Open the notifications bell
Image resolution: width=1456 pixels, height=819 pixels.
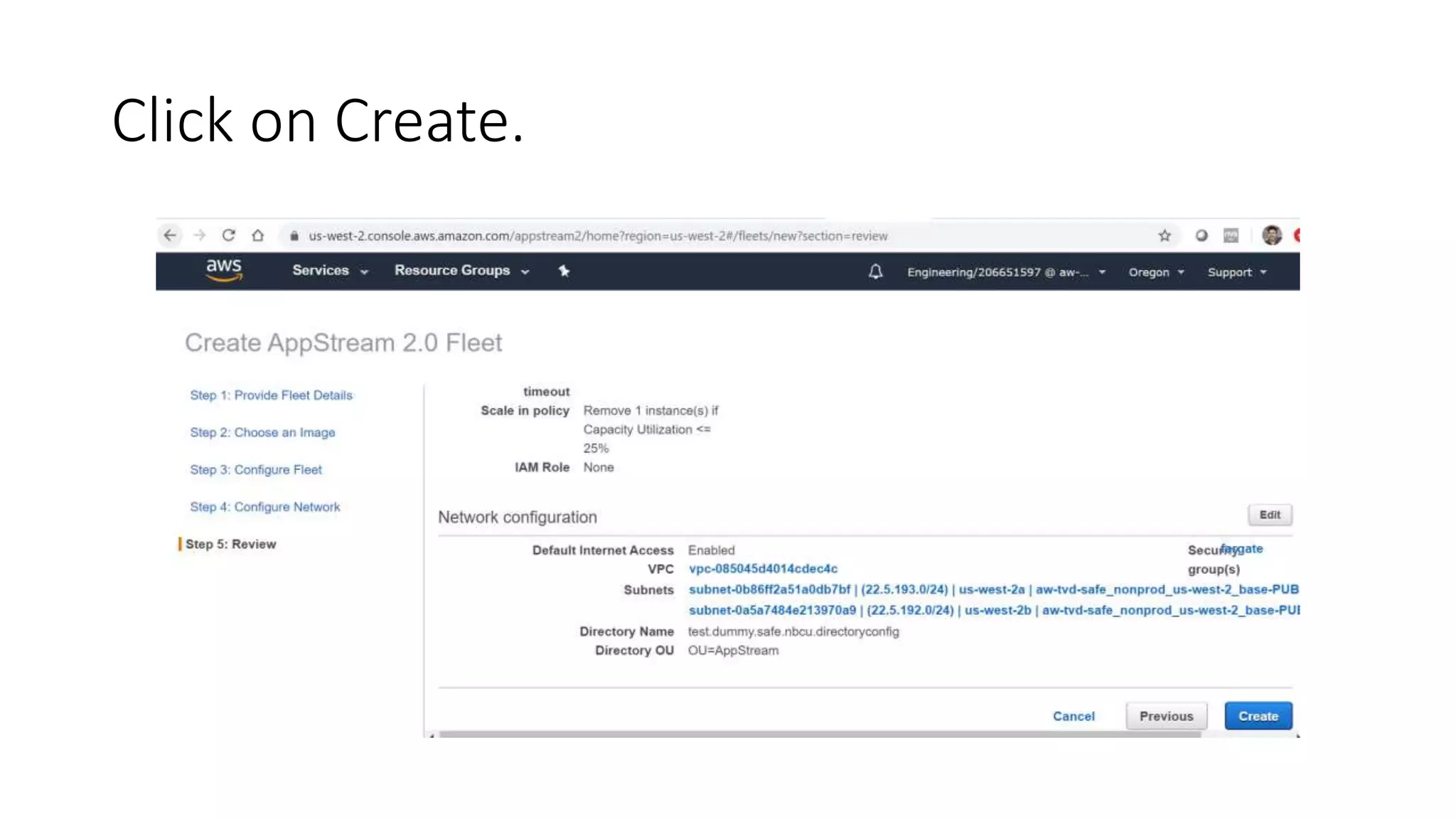tap(875, 272)
